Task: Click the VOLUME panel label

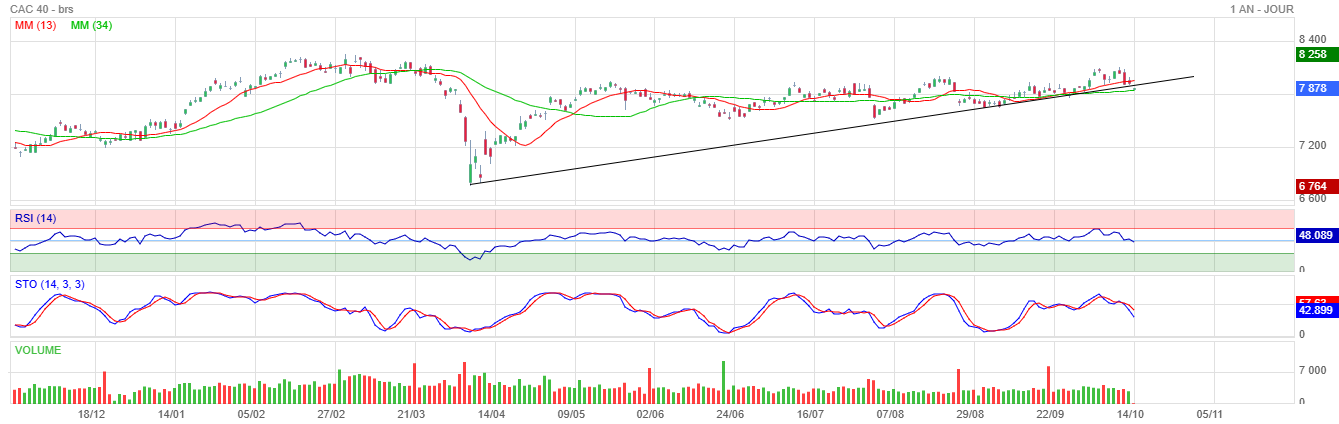Action: coord(38,350)
